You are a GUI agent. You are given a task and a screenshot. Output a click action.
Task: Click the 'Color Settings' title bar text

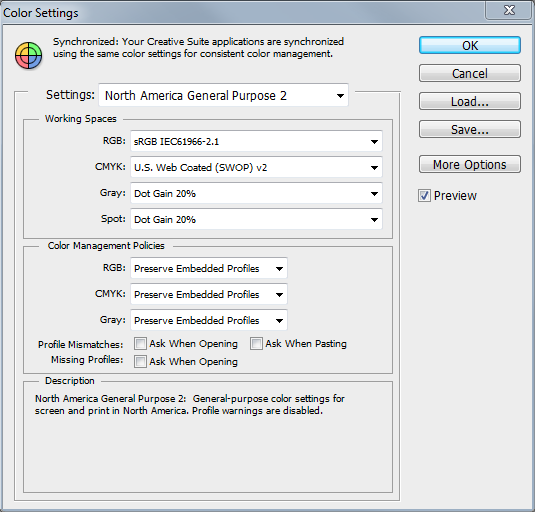pyautogui.click(x=41, y=13)
